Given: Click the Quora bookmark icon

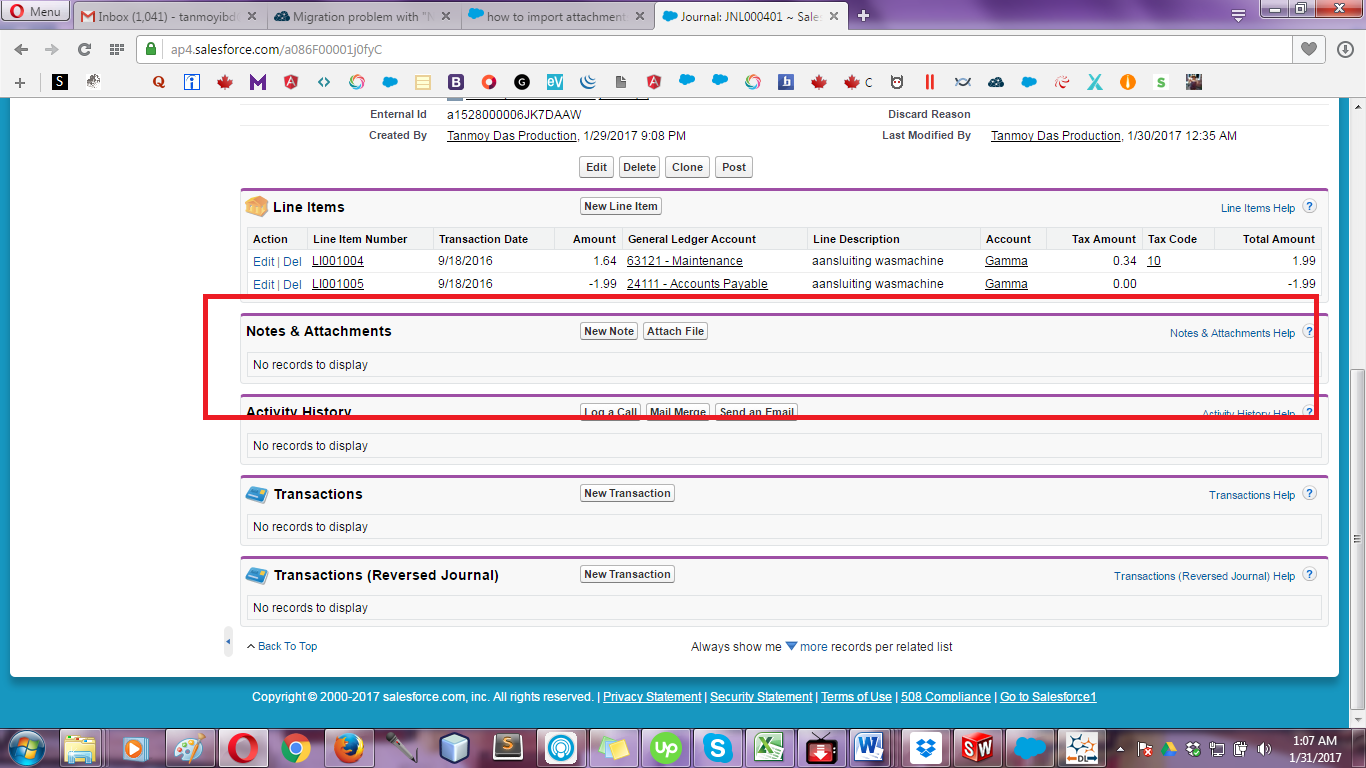Looking at the screenshot, I should pos(158,82).
